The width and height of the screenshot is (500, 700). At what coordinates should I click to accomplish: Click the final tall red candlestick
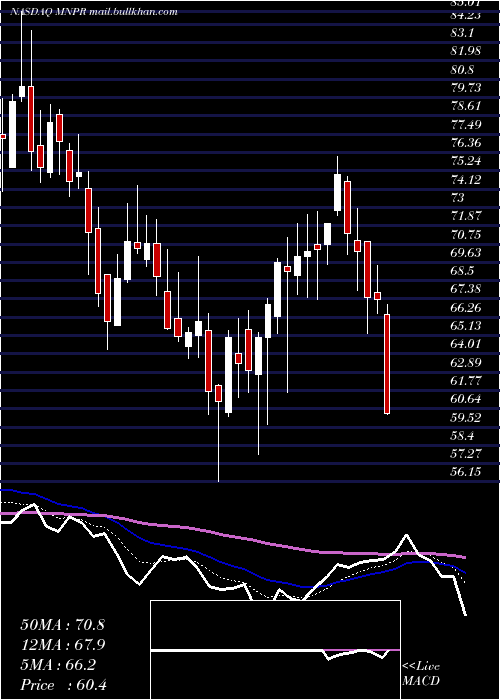click(387, 364)
